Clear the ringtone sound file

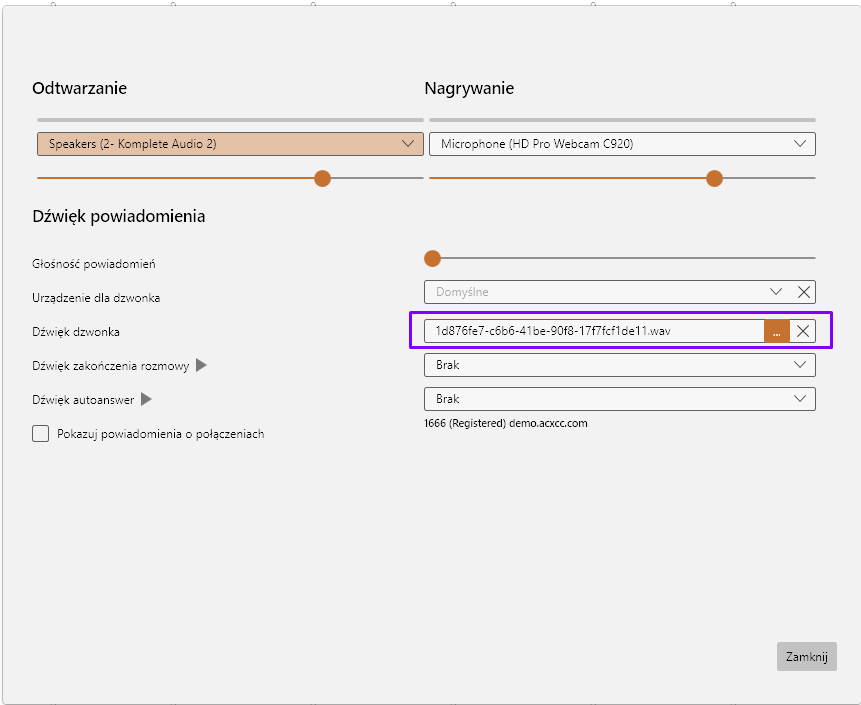pyautogui.click(x=803, y=332)
